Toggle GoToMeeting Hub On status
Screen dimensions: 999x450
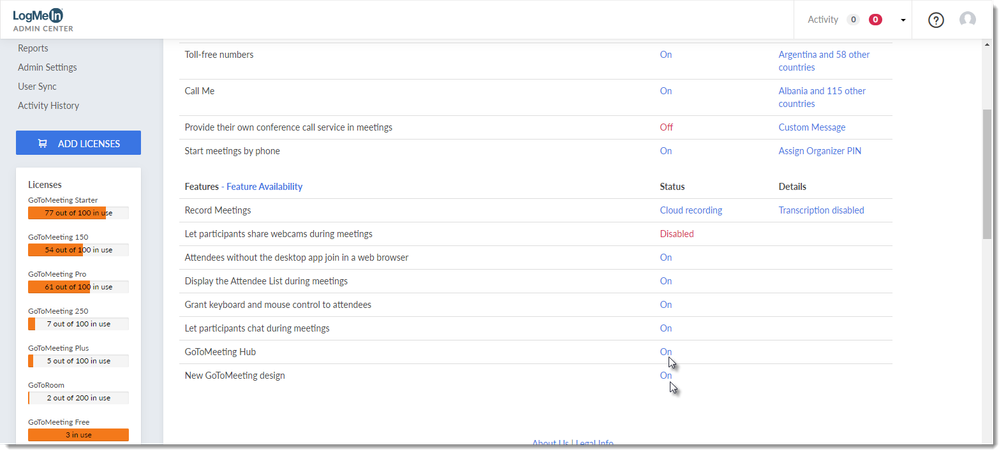click(666, 352)
